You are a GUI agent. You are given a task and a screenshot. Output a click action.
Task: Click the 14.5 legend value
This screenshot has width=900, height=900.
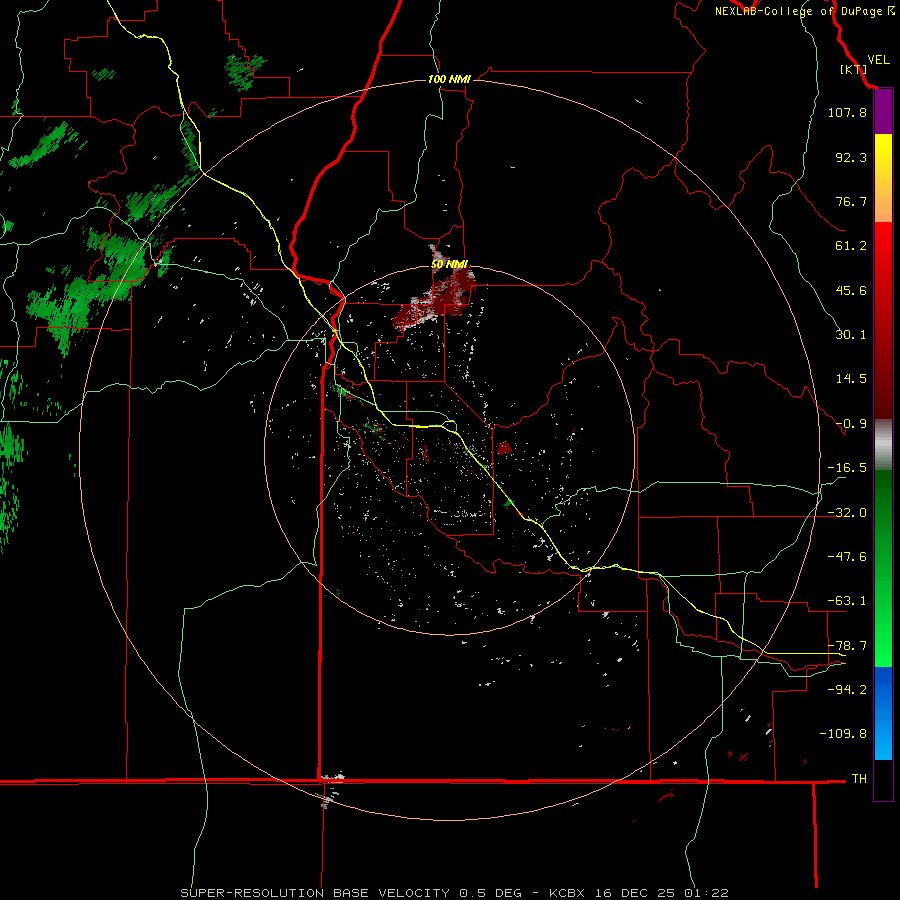[x=851, y=379]
